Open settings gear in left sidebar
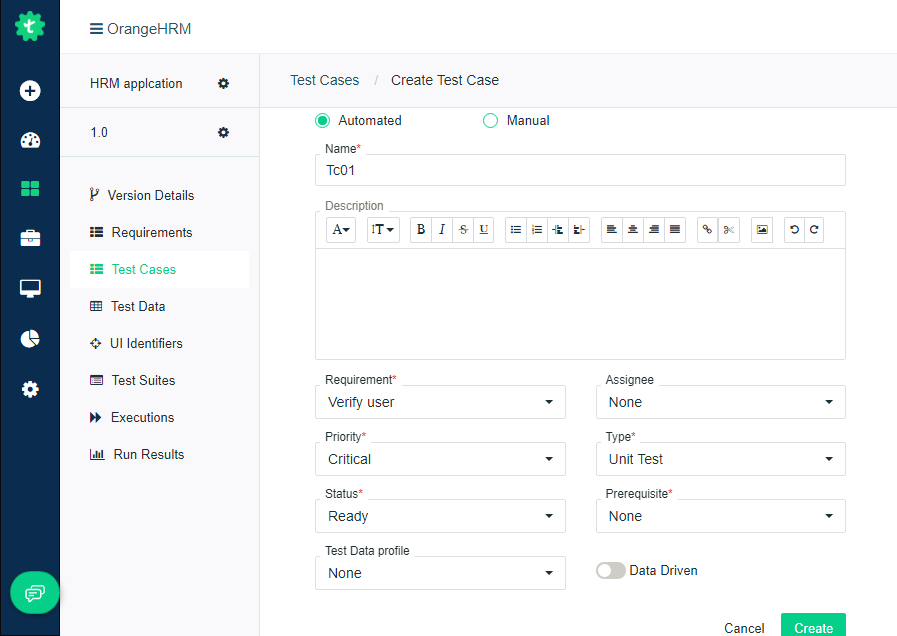 [x=30, y=389]
